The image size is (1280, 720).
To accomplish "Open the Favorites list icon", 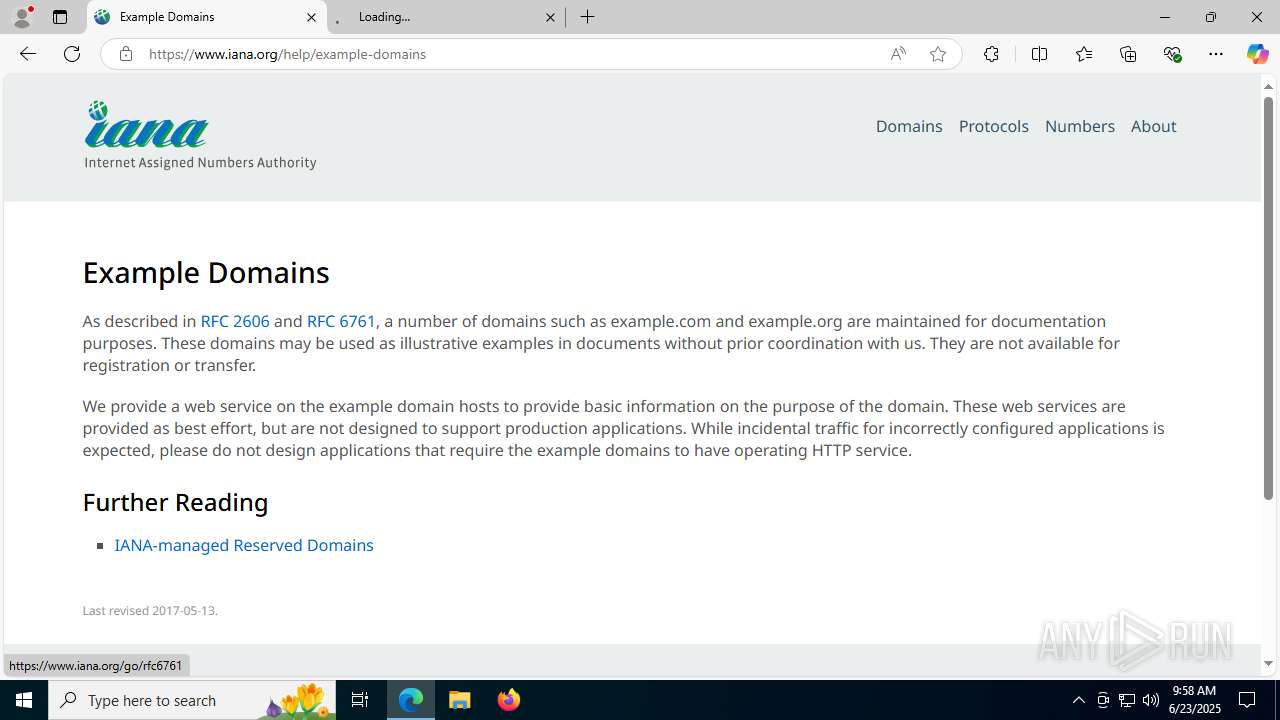I will coord(1084,54).
